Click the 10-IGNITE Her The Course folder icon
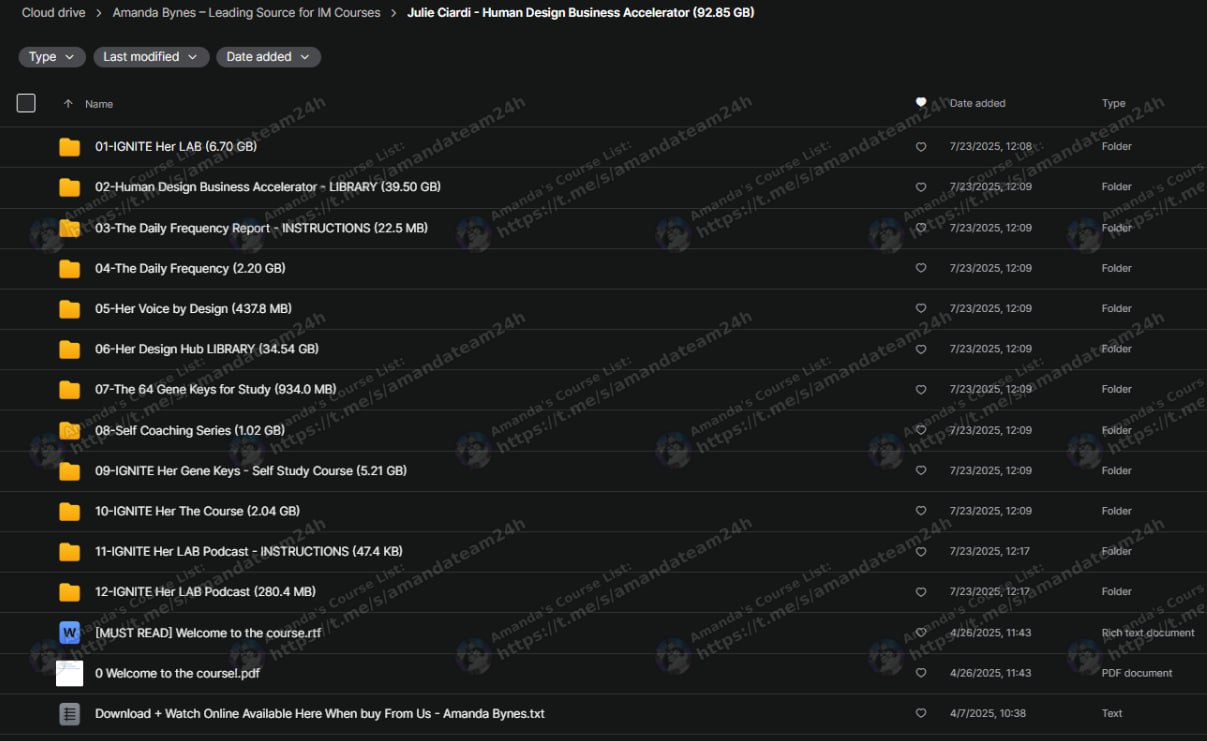 [x=69, y=512]
